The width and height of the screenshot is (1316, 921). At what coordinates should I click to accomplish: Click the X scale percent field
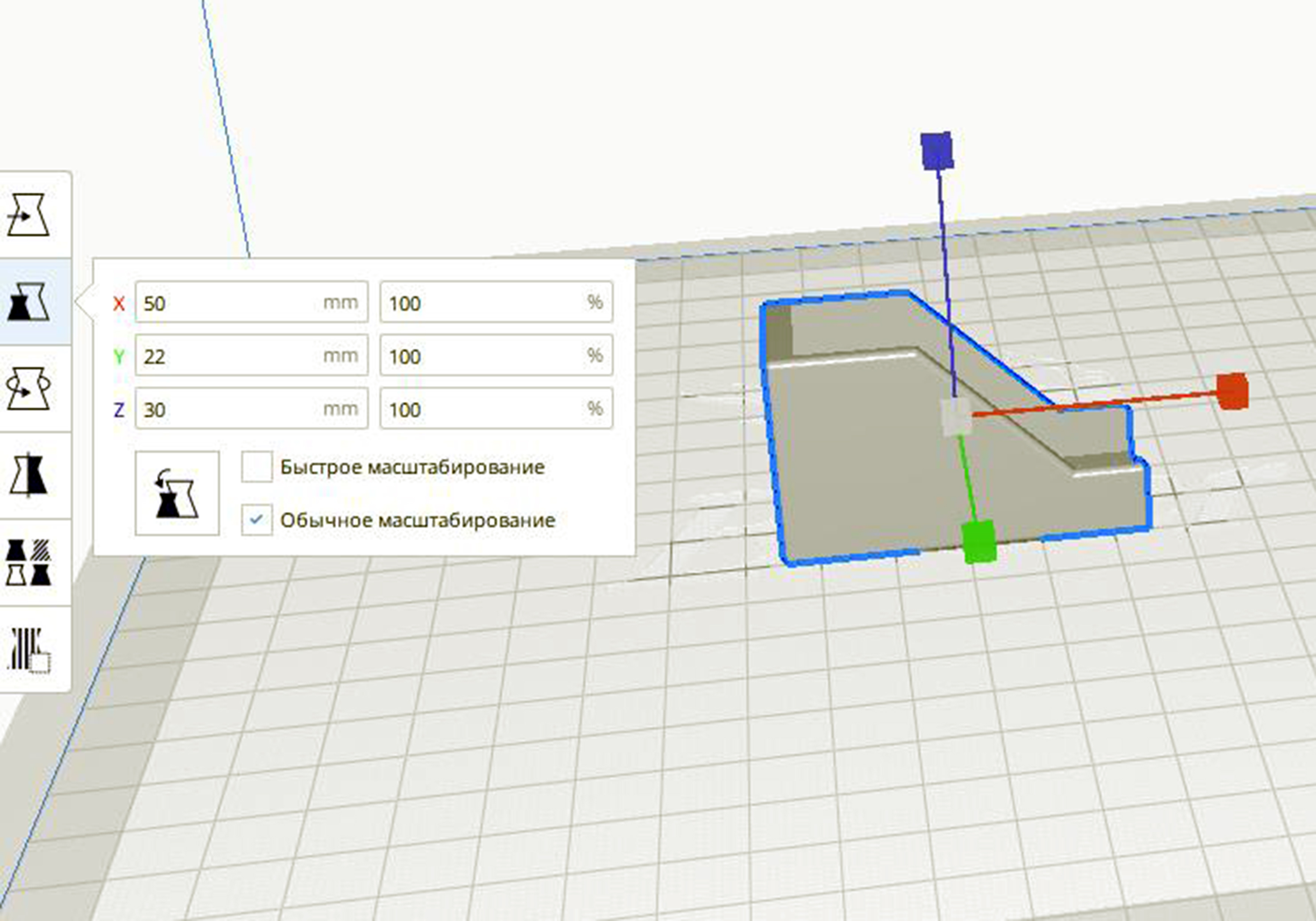coord(496,302)
